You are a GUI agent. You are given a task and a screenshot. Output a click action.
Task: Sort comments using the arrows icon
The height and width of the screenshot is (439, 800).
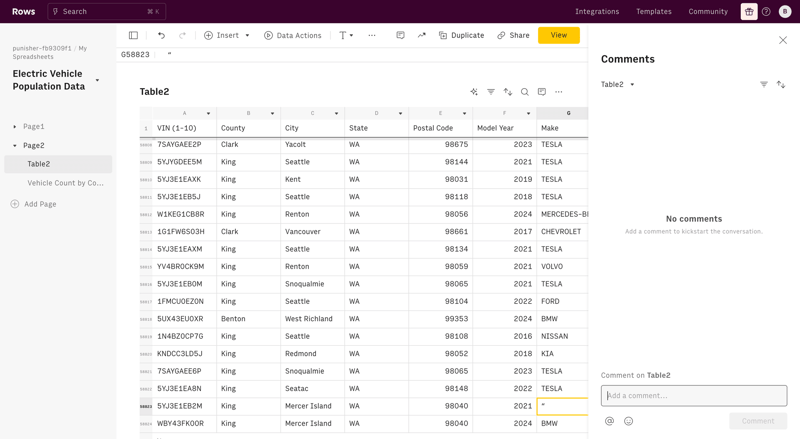point(781,84)
